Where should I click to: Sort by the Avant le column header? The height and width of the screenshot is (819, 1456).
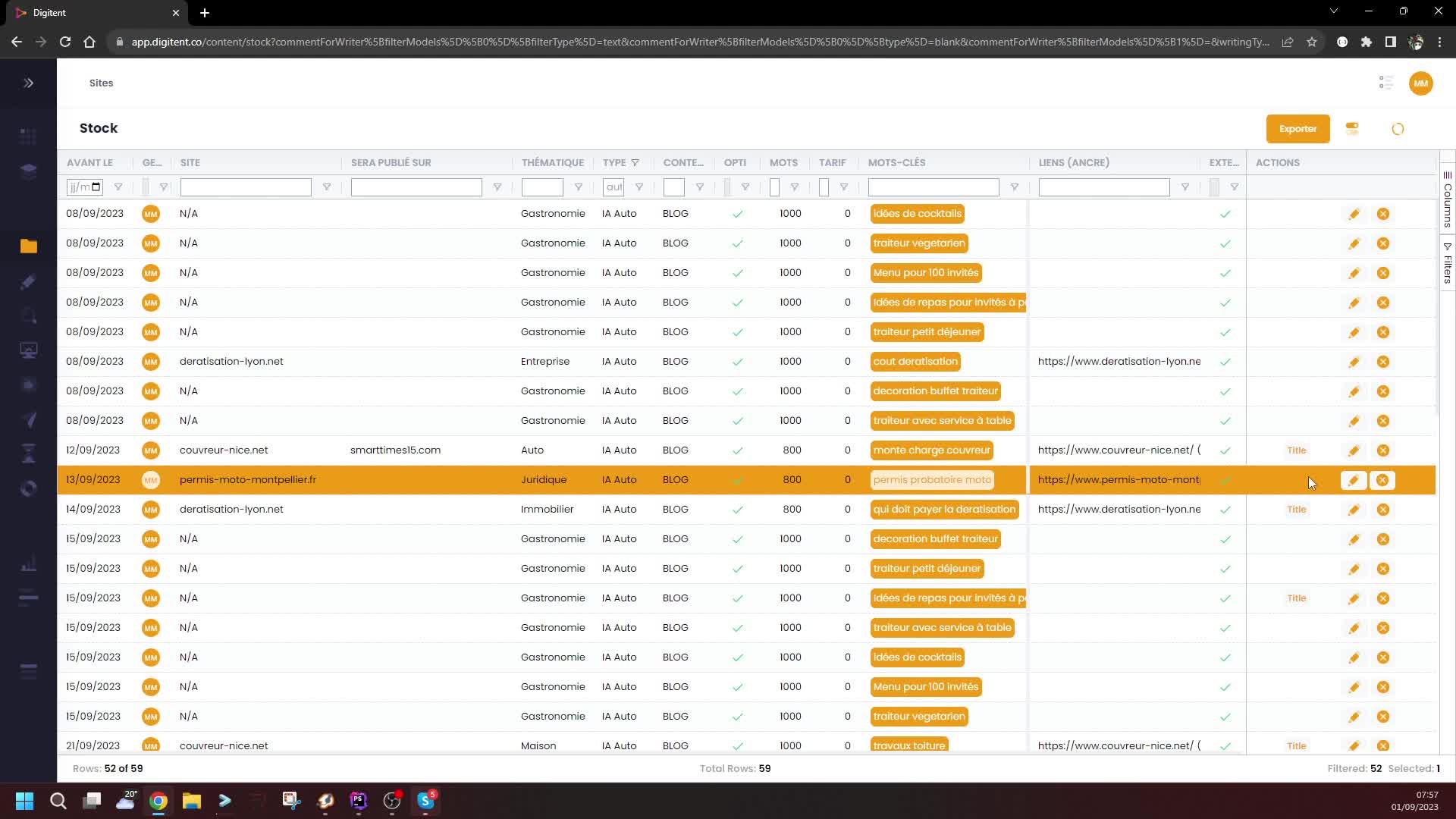point(89,162)
